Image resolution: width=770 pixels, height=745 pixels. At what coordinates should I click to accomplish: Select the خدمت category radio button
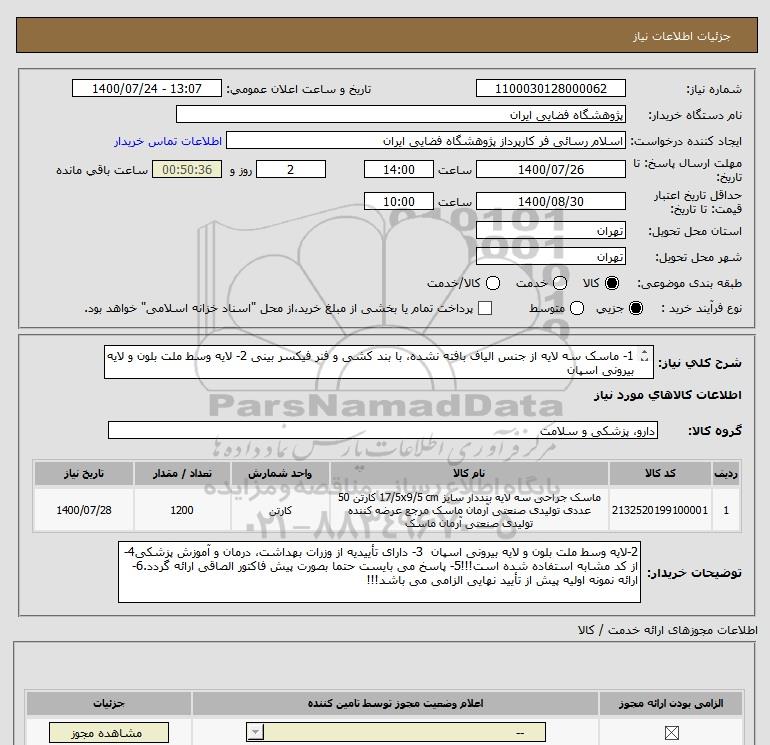pos(560,283)
